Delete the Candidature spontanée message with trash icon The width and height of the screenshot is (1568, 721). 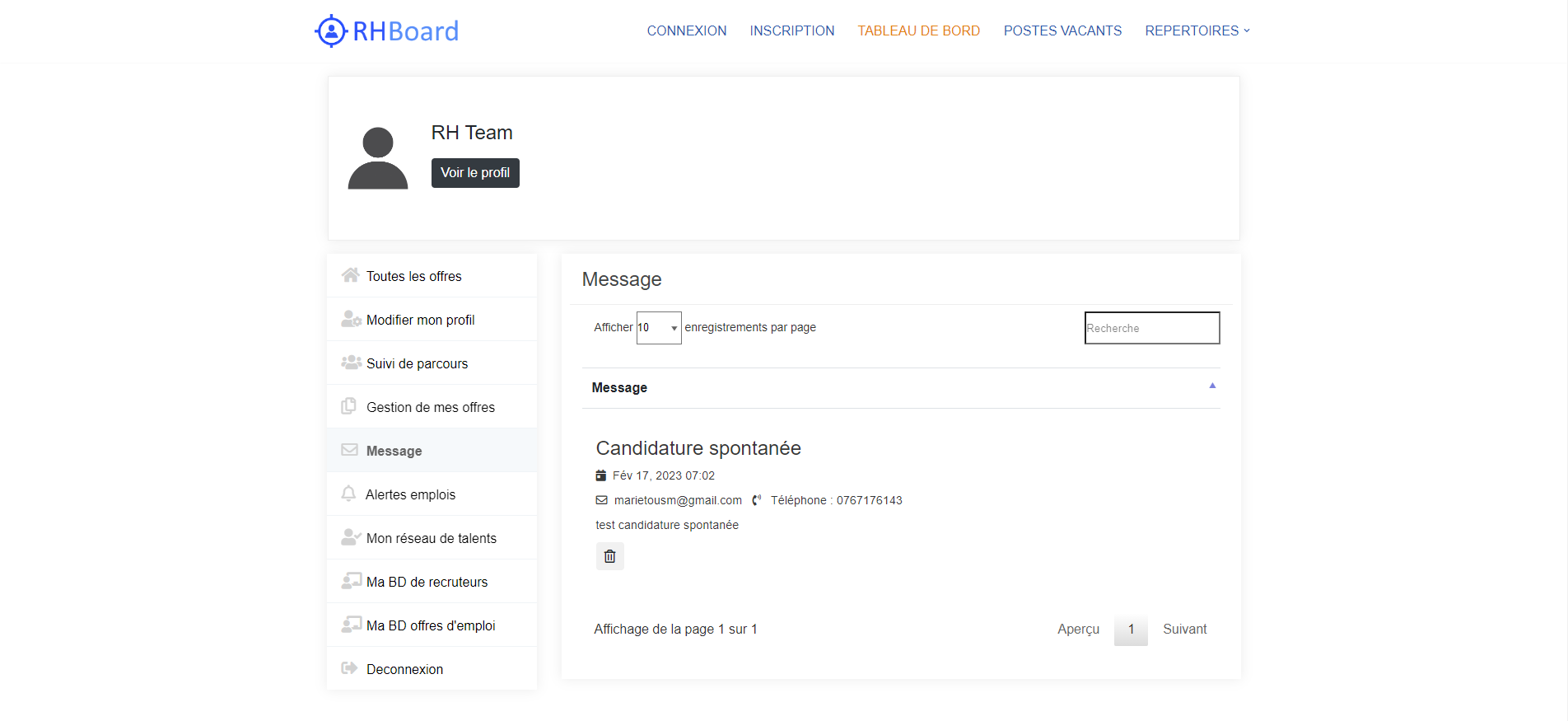coord(609,556)
